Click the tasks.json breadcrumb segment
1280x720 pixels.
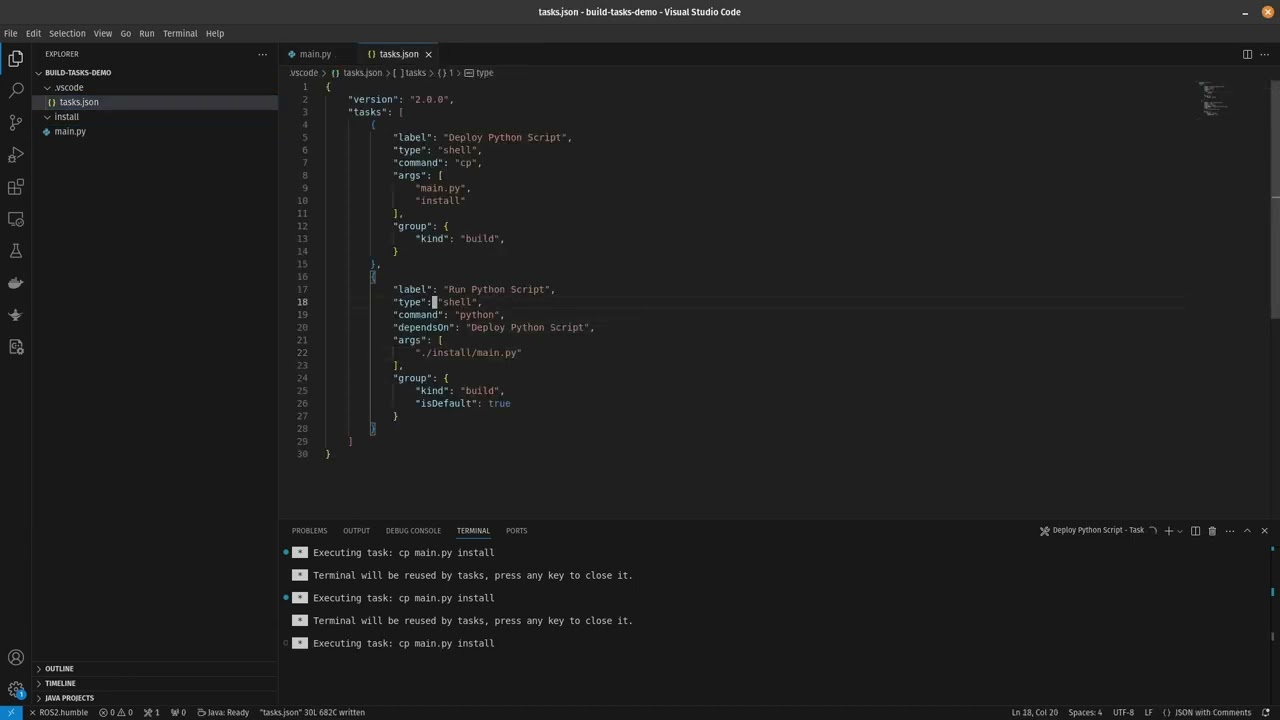[357, 73]
